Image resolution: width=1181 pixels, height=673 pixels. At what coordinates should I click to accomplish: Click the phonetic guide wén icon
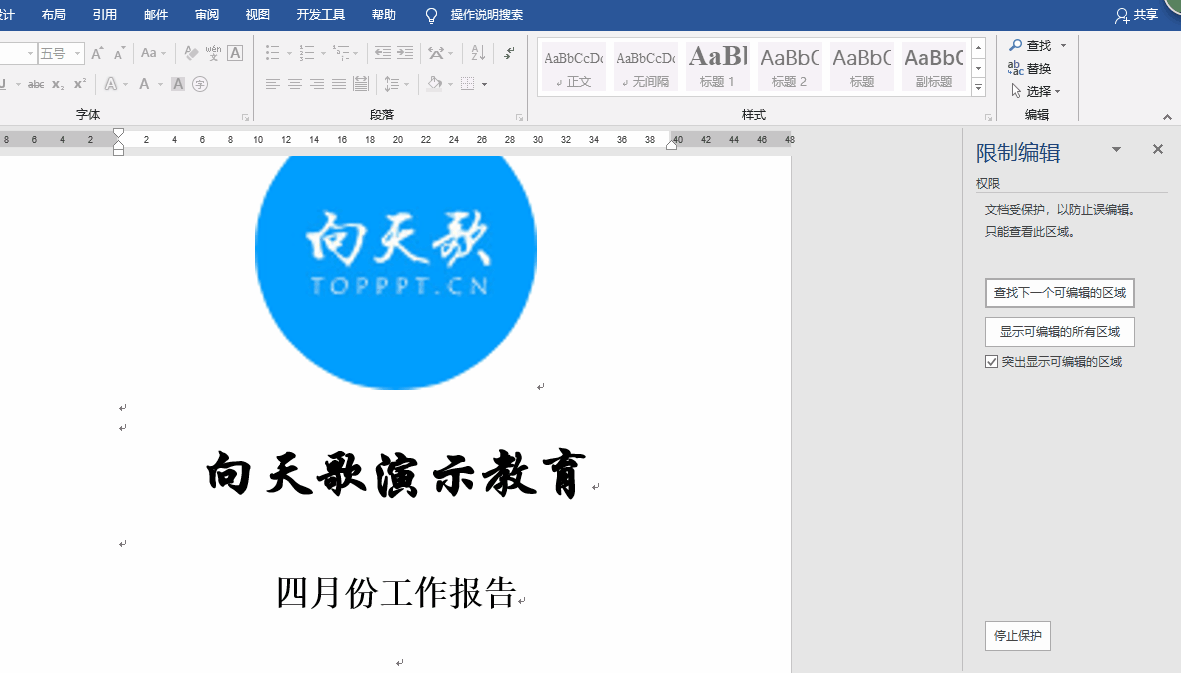click(x=213, y=53)
